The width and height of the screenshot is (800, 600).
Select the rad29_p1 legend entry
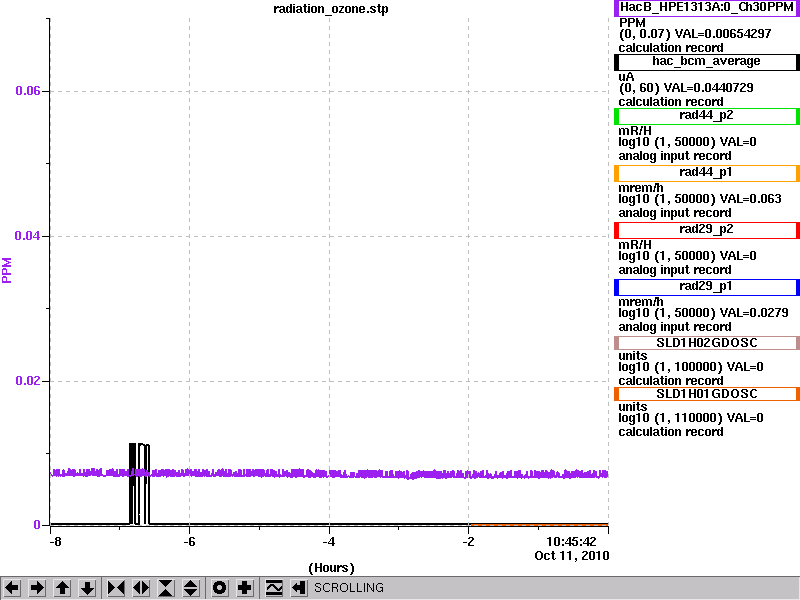point(707,287)
